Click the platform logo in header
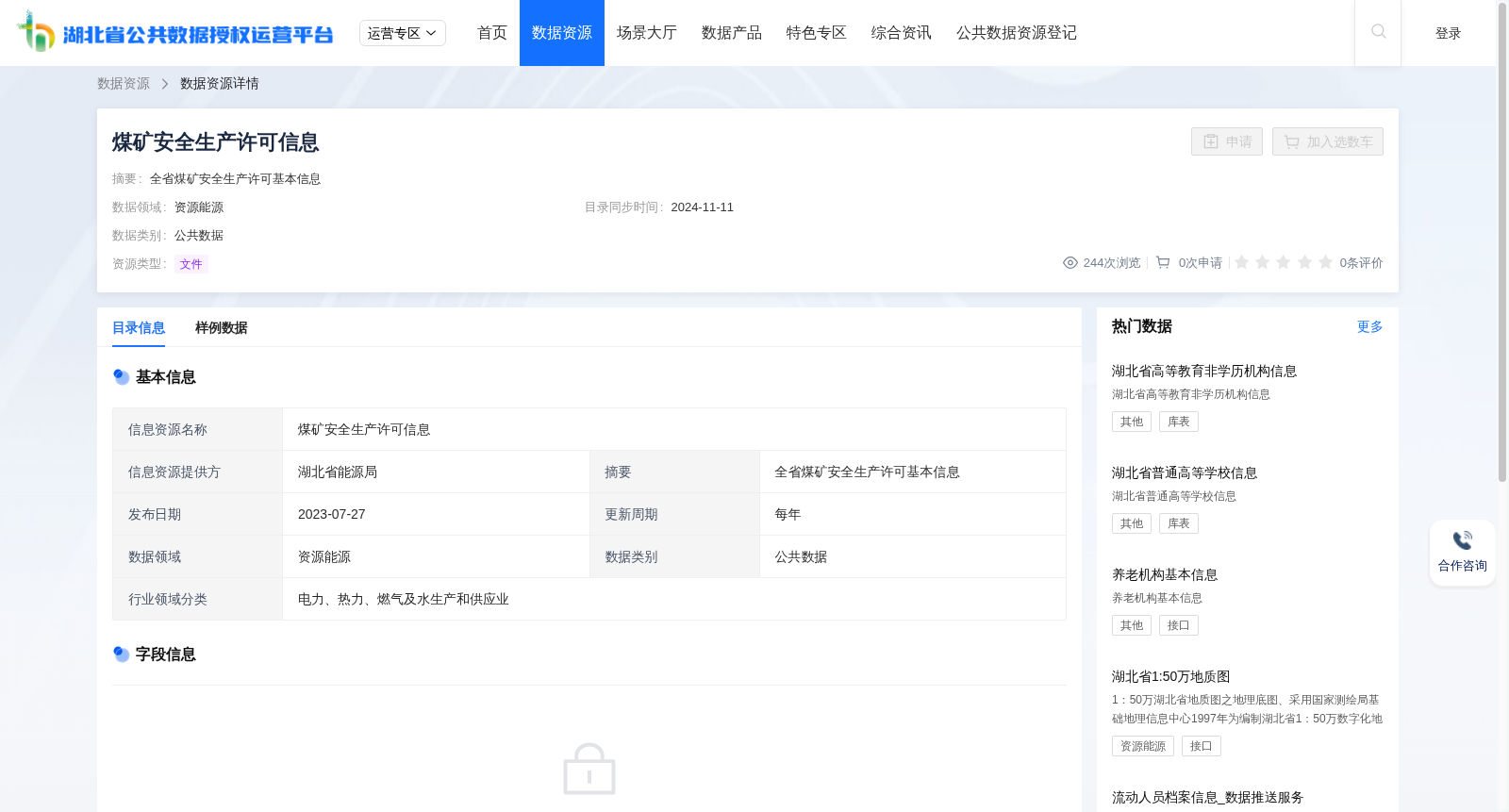This screenshot has height=812, width=1509. tap(175, 32)
